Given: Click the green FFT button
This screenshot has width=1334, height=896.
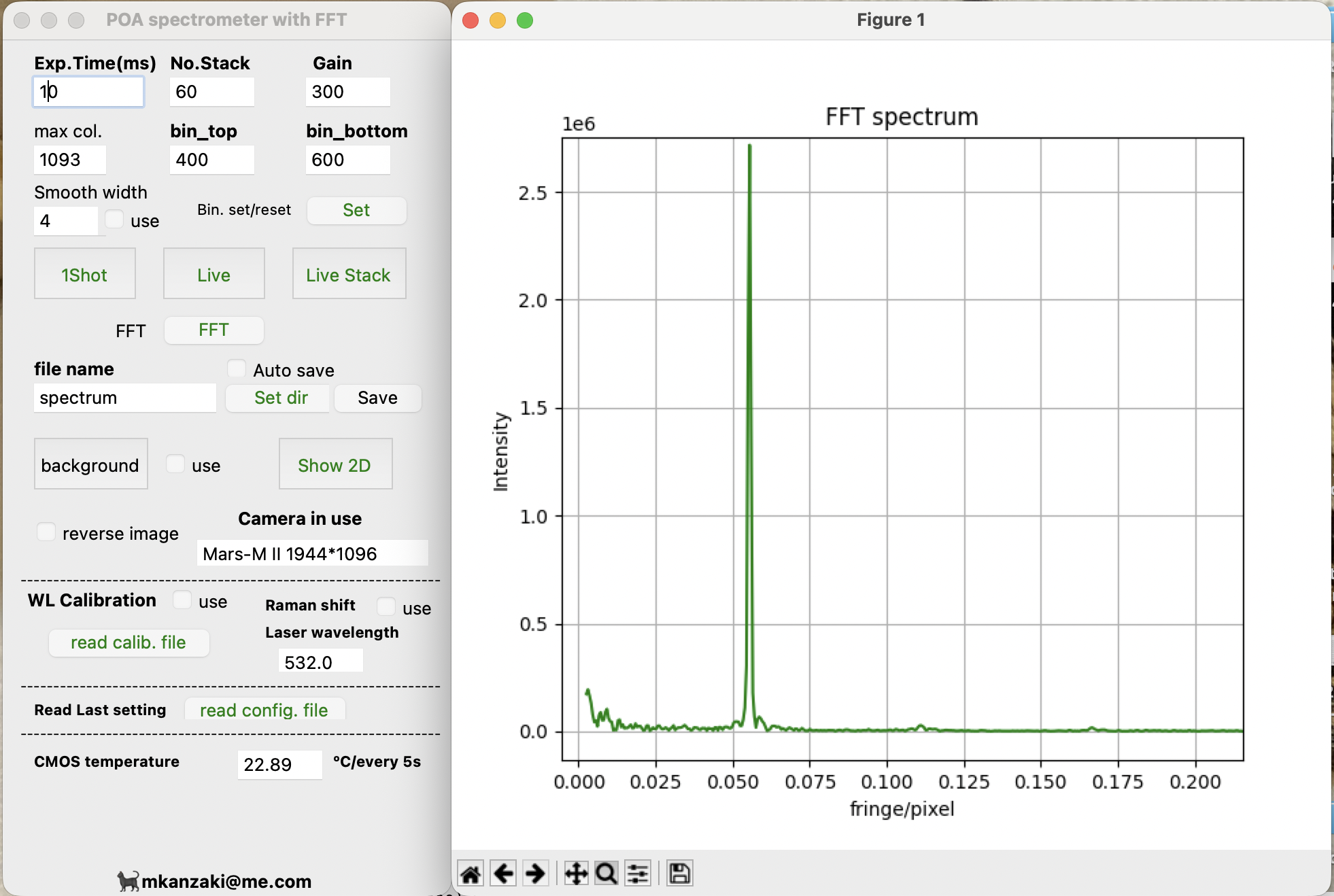Looking at the screenshot, I should [213, 330].
